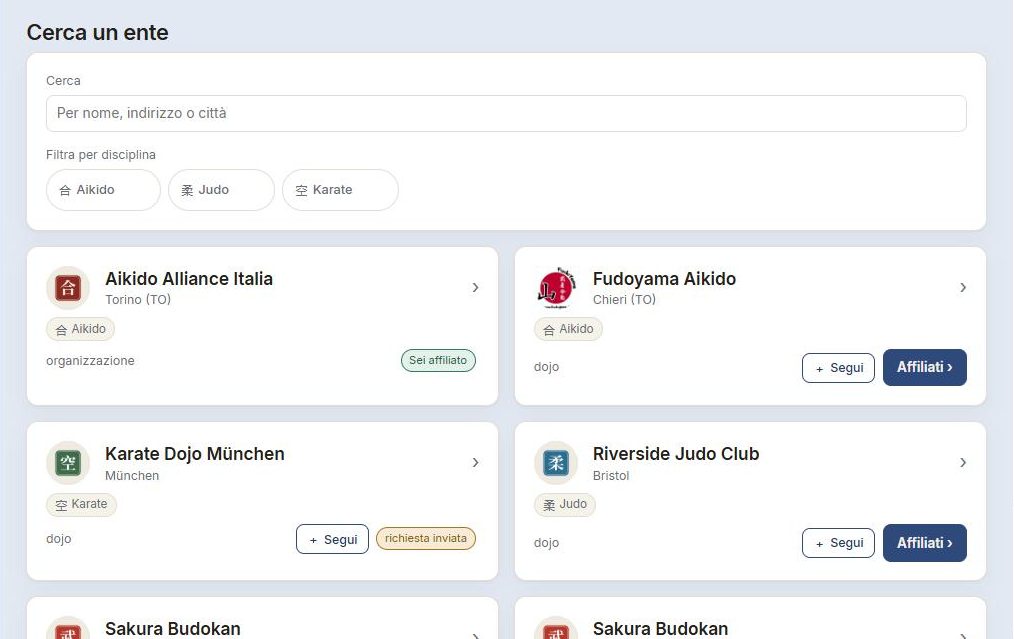Viewport: 1014px width, 639px height.
Task: Click the blue Riverside Judo Club logo icon
Action: pyautogui.click(x=556, y=463)
